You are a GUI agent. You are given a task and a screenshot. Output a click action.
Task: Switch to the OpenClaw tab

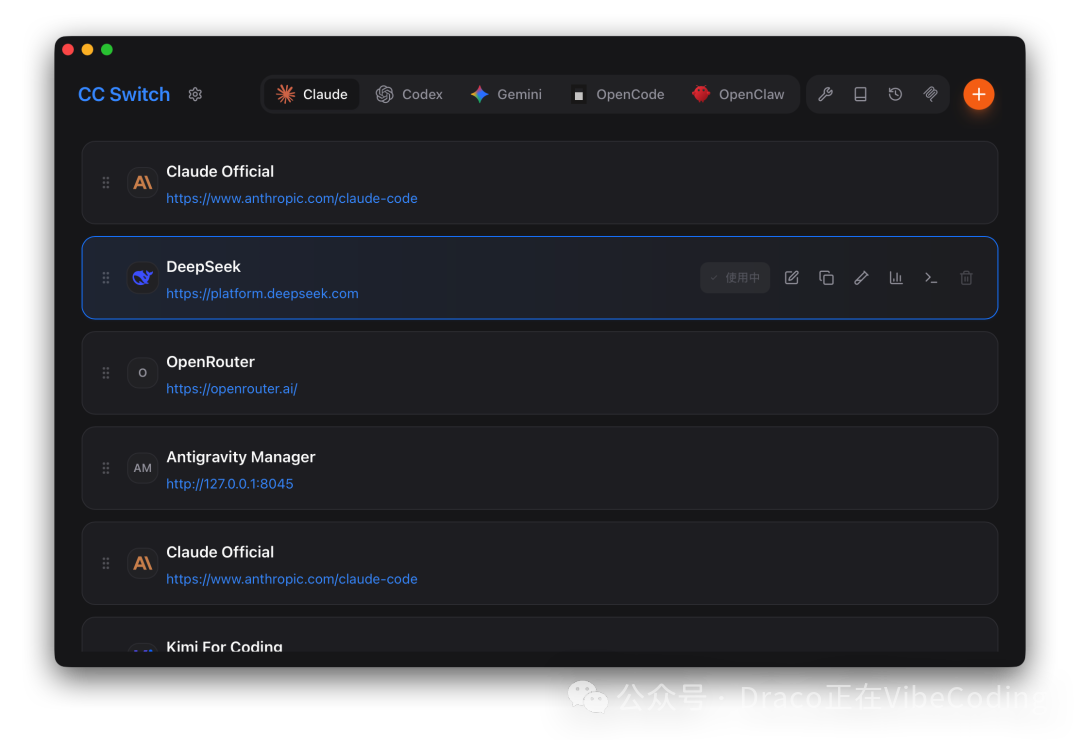(x=738, y=94)
